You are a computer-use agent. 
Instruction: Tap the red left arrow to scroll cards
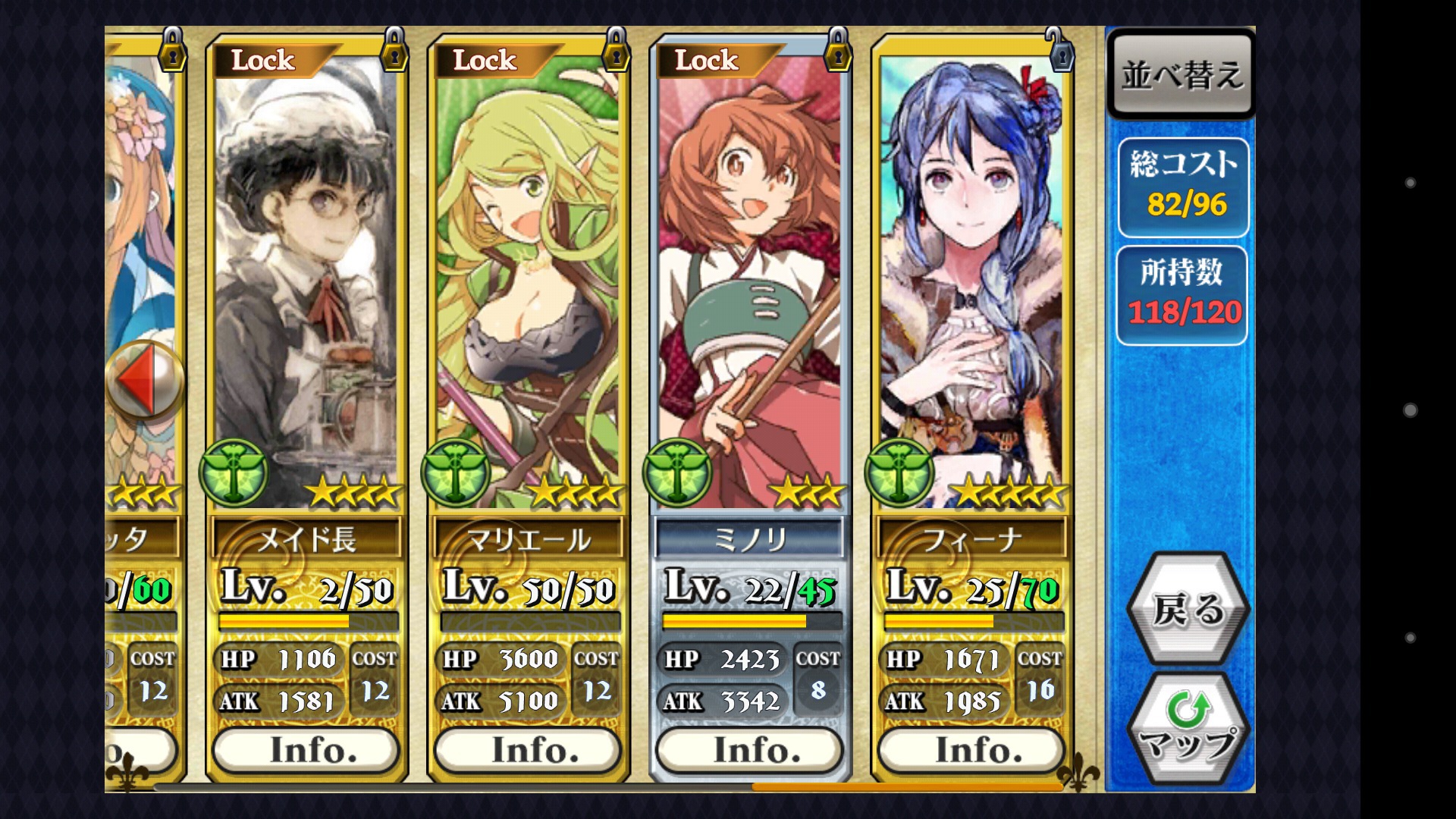144,379
